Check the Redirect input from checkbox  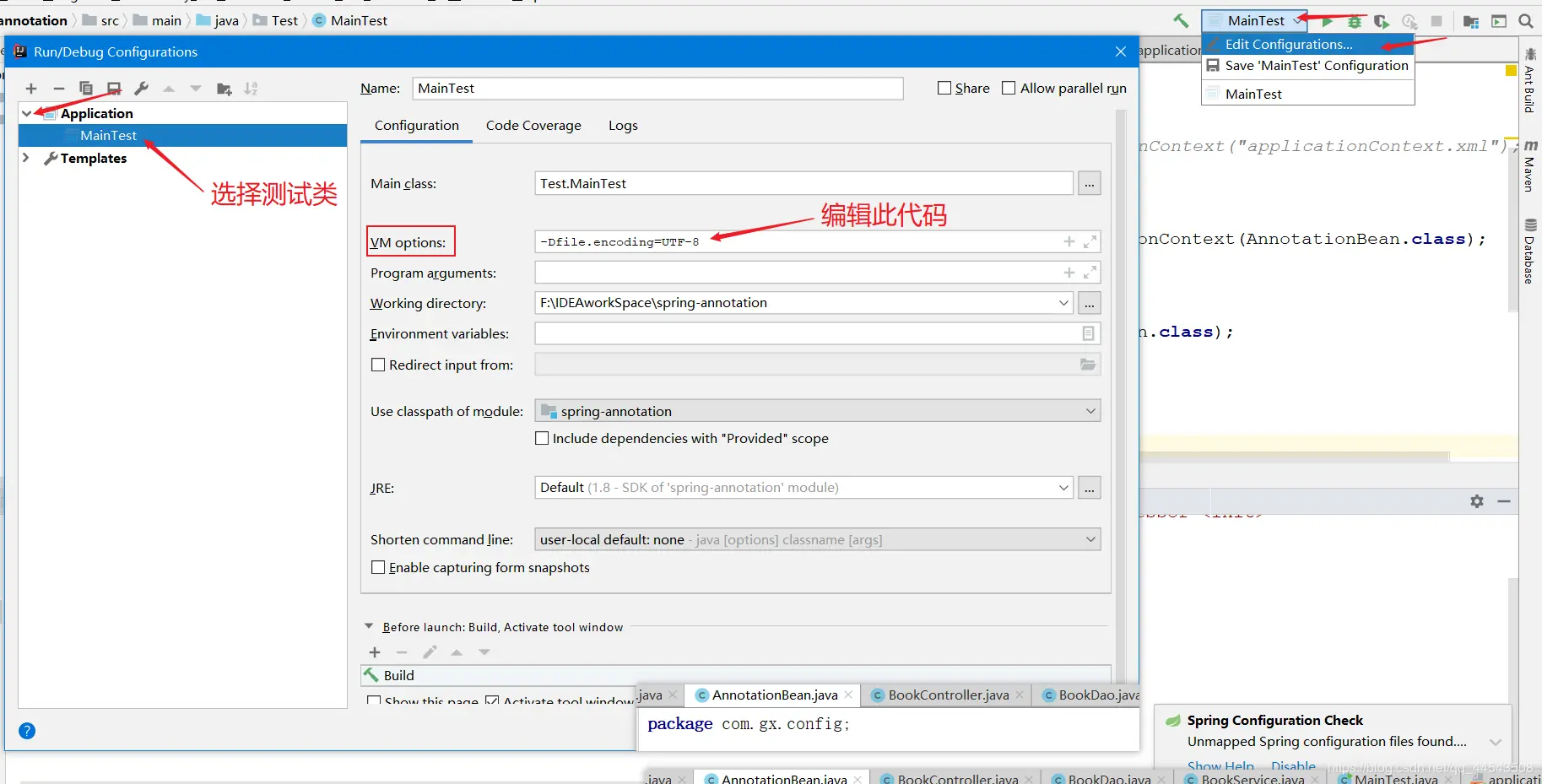[x=378, y=365]
